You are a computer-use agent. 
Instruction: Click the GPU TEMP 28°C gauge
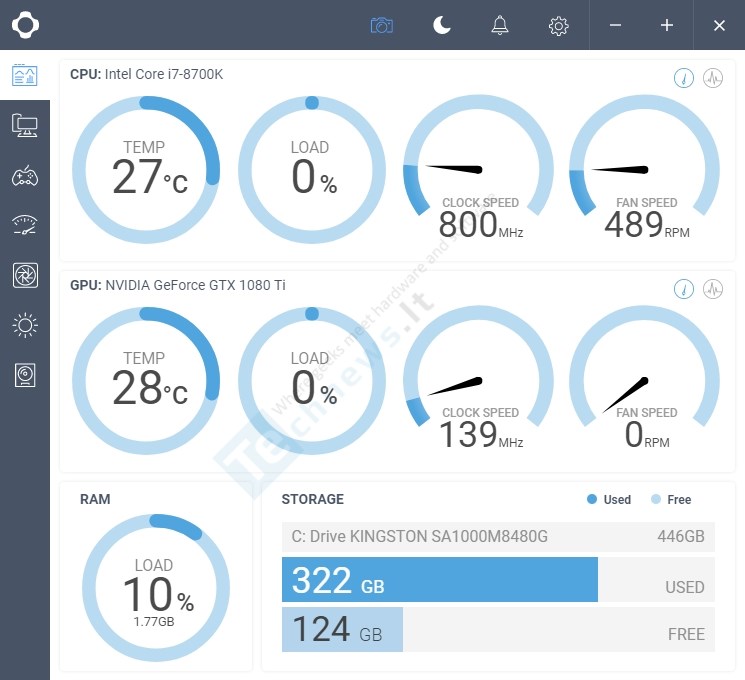point(146,381)
